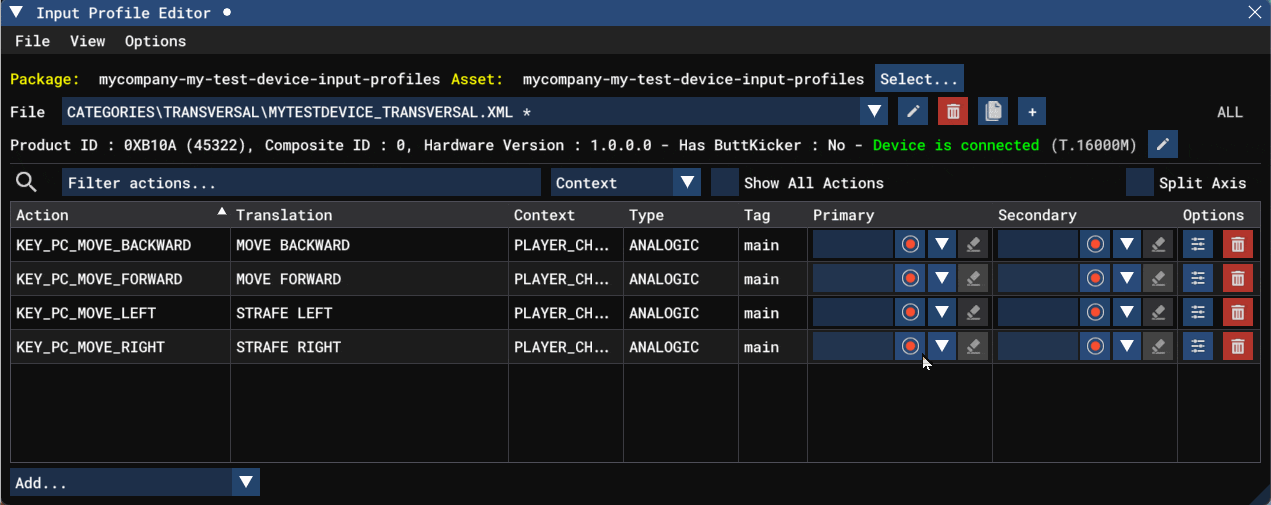Viewport: 1271px width, 505px height.
Task: Record secondary input for KEY_PC_MOVE_RIGHT
Action: point(1096,347)
